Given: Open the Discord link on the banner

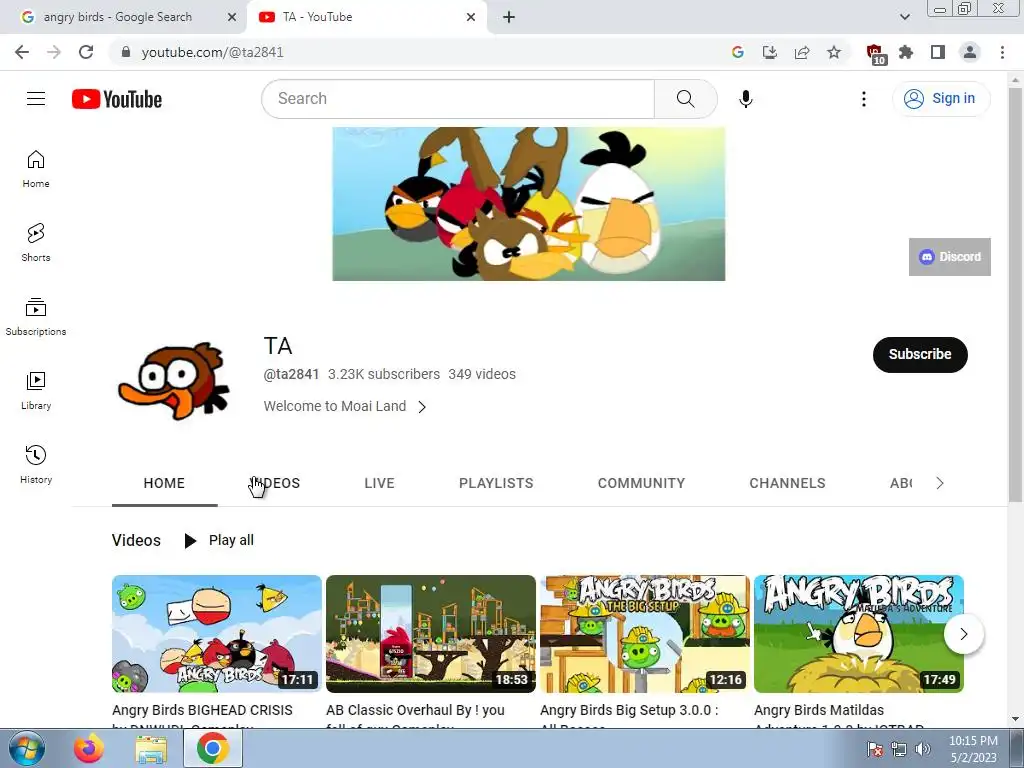Looking at the screenshot, I should pyautogui.click(x=950, y=257).
